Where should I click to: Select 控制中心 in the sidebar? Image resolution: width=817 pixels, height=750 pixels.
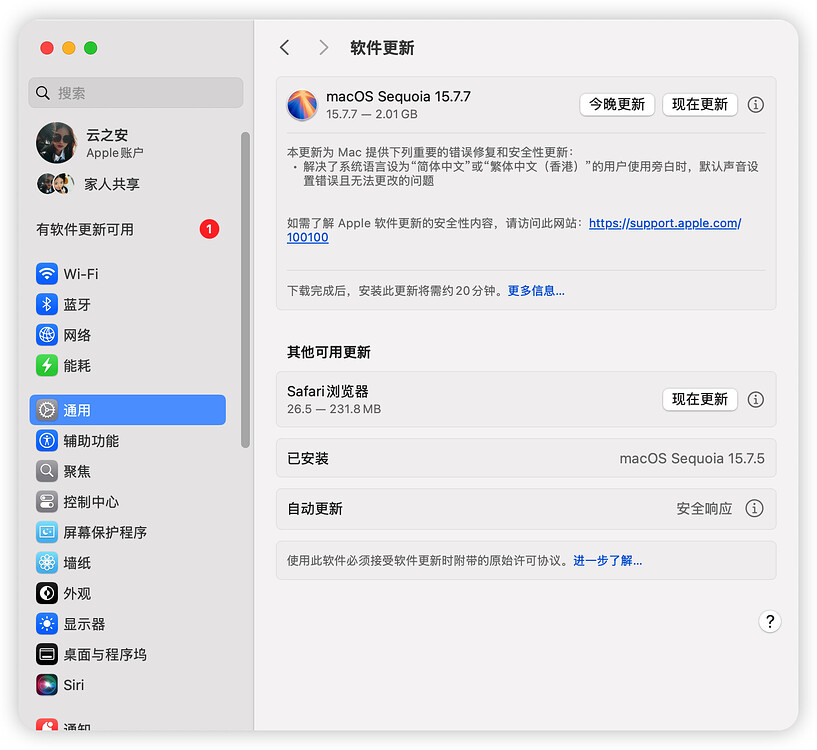coord(128,501)
